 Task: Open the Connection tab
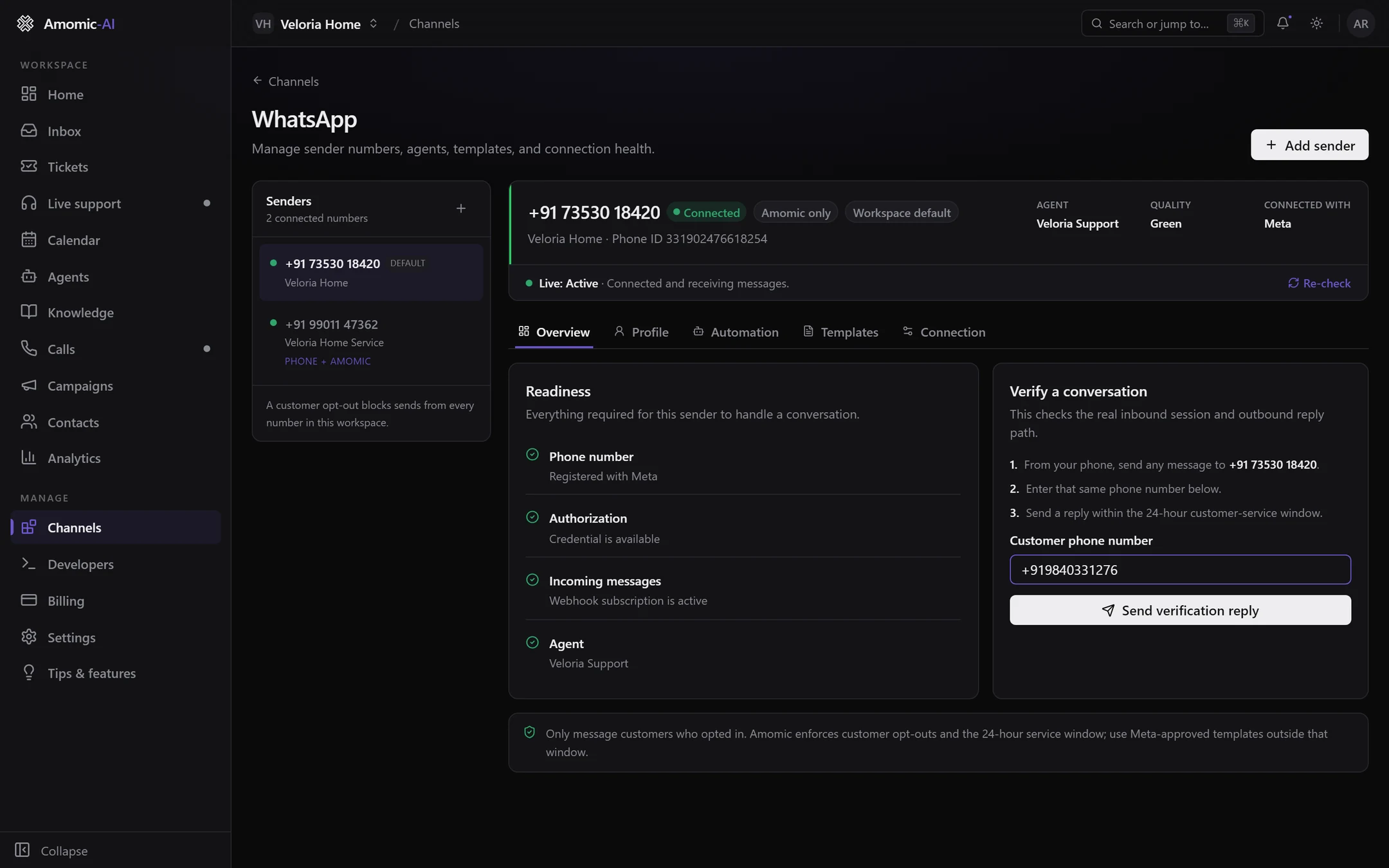(943, 332)
